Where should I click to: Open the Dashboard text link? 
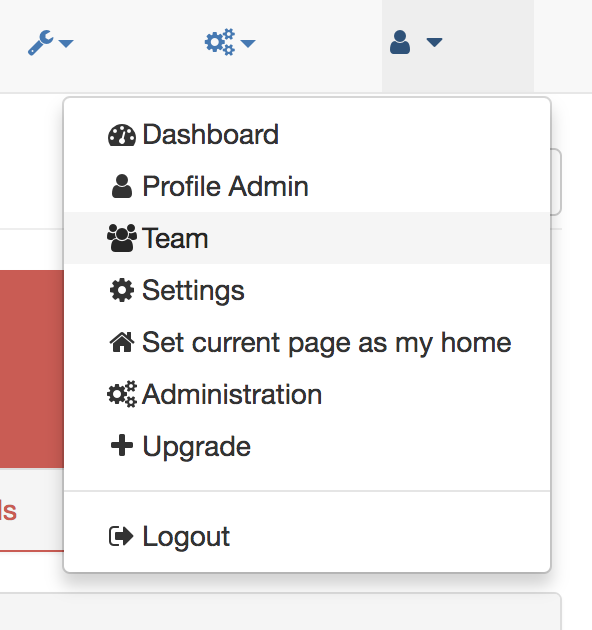pos(211,134)
